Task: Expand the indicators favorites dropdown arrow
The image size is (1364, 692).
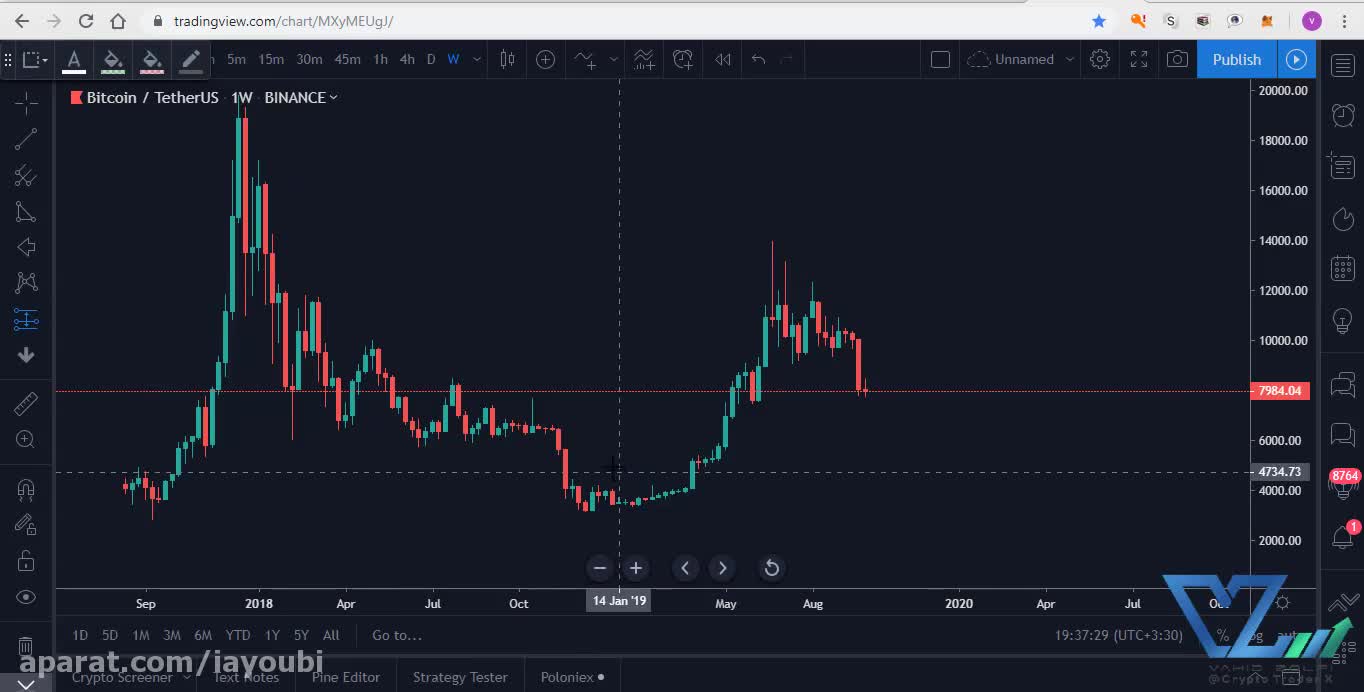Action: [x=613, y=59]
